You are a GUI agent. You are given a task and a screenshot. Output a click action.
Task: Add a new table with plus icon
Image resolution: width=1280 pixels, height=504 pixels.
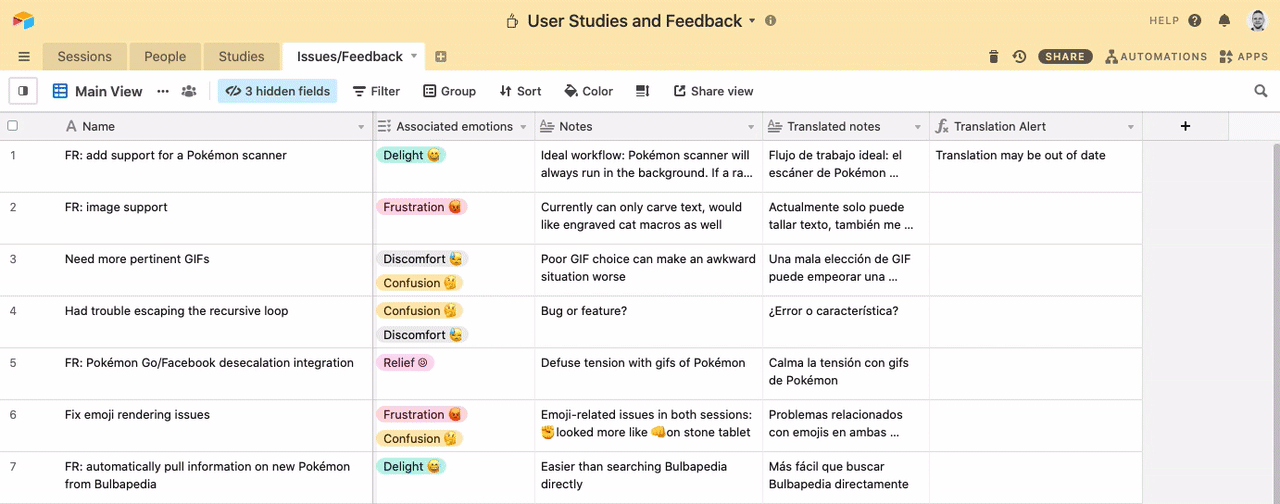tap(441, 57)
